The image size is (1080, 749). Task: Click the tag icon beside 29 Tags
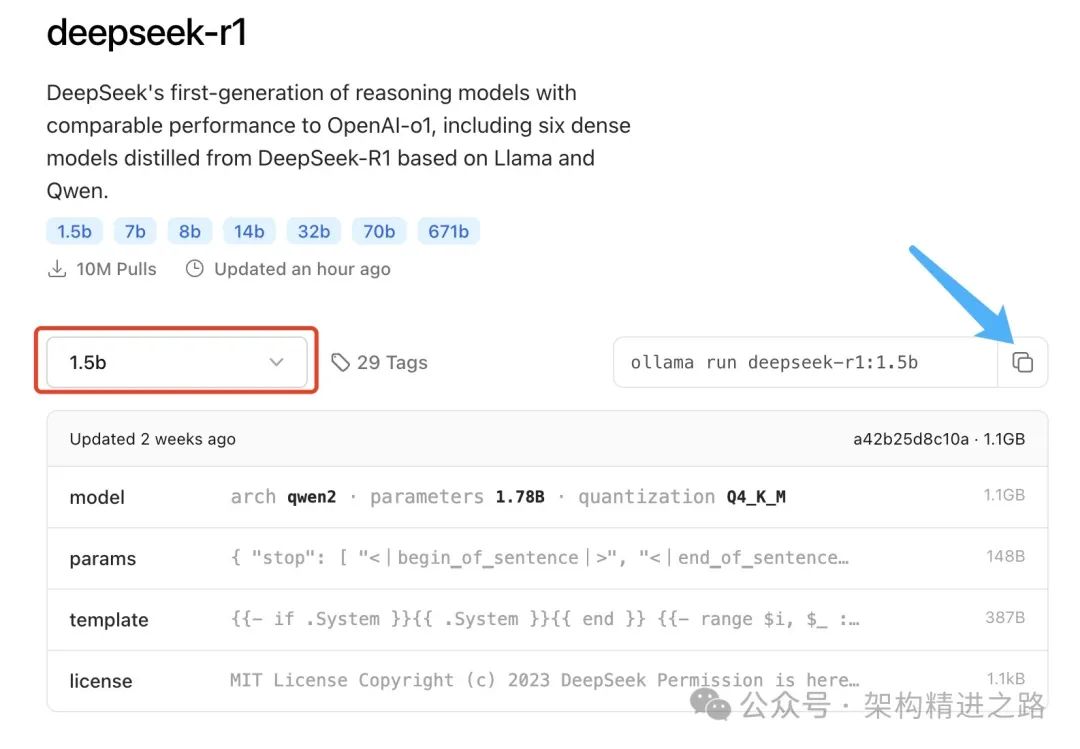pos(341,362)
